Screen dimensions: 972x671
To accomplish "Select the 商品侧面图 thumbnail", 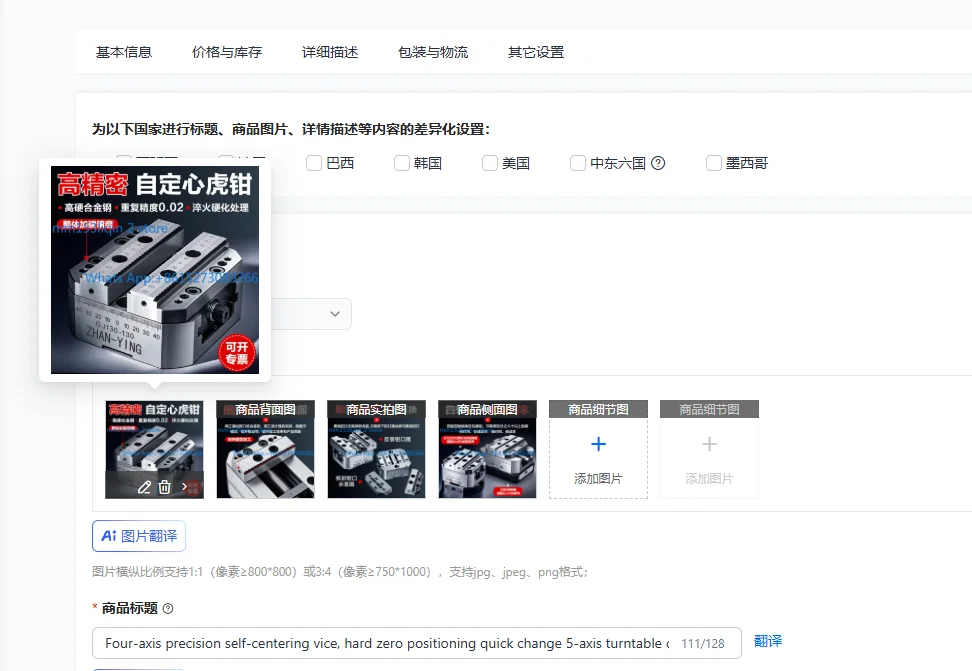I will [487, 450].
